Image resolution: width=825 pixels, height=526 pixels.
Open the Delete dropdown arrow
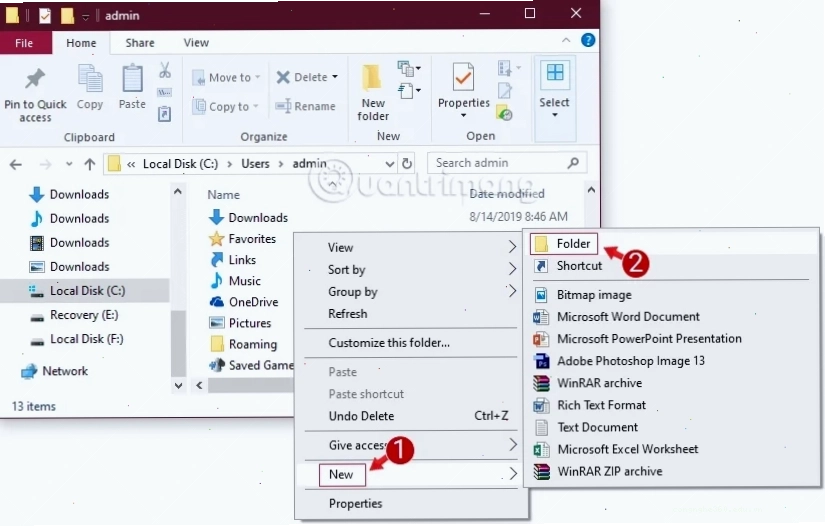tap(335, 77)
